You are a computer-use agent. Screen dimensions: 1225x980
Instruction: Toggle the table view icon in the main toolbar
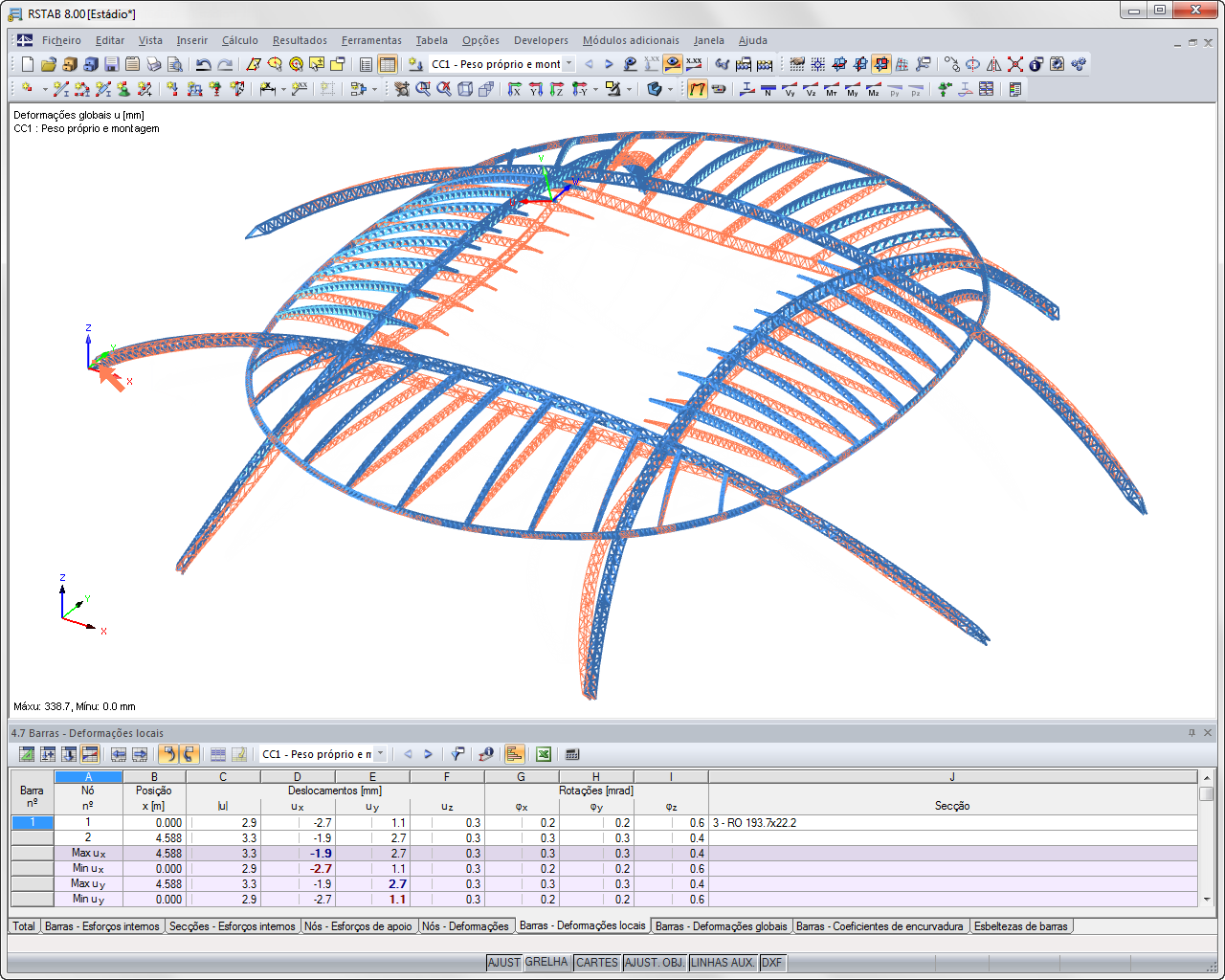pos(388,64)
